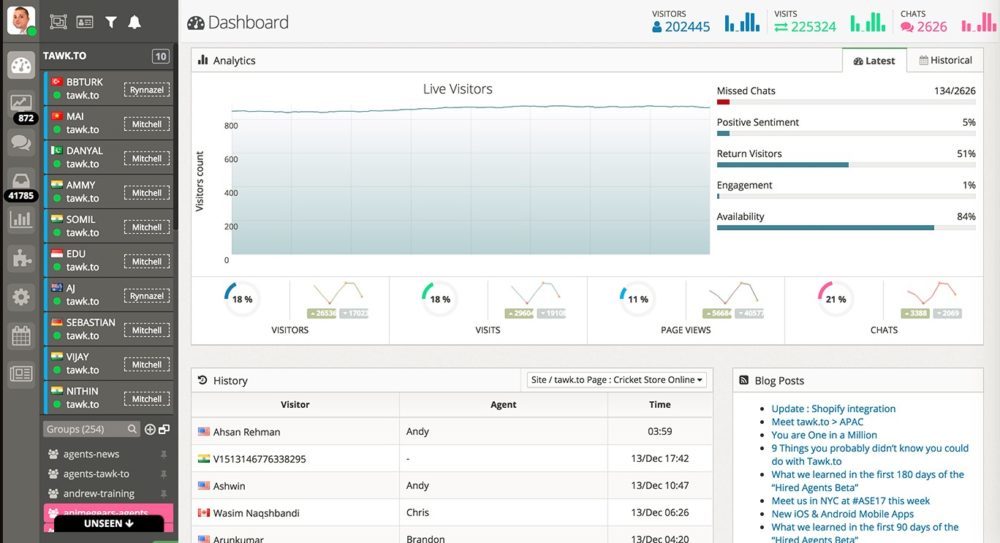Screen dimensions: 1000x543
Task: Open the Update : Shopify integration link
Action: tap(833, 409)
